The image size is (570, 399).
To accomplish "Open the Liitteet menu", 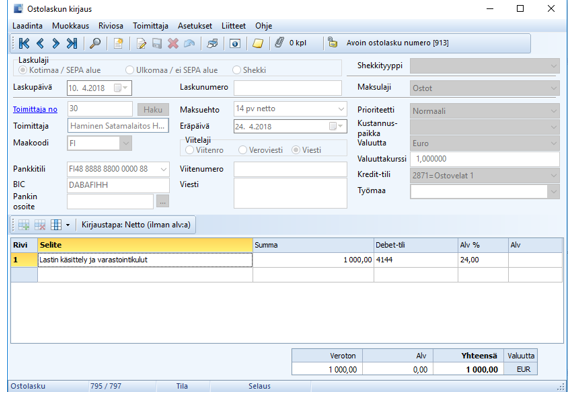I will 233,26.
